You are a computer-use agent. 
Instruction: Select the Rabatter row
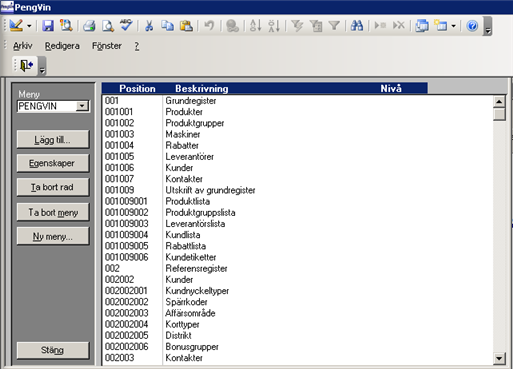297,145
